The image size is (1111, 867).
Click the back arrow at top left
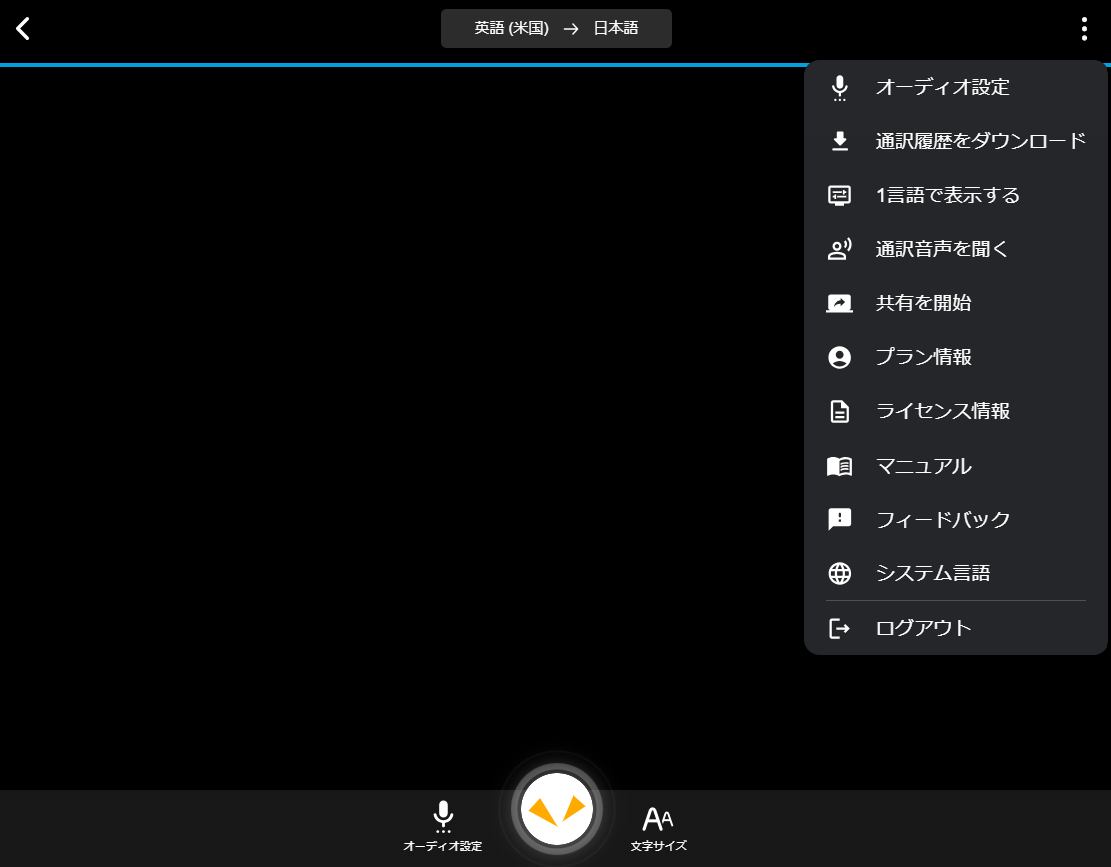(22, 29)
